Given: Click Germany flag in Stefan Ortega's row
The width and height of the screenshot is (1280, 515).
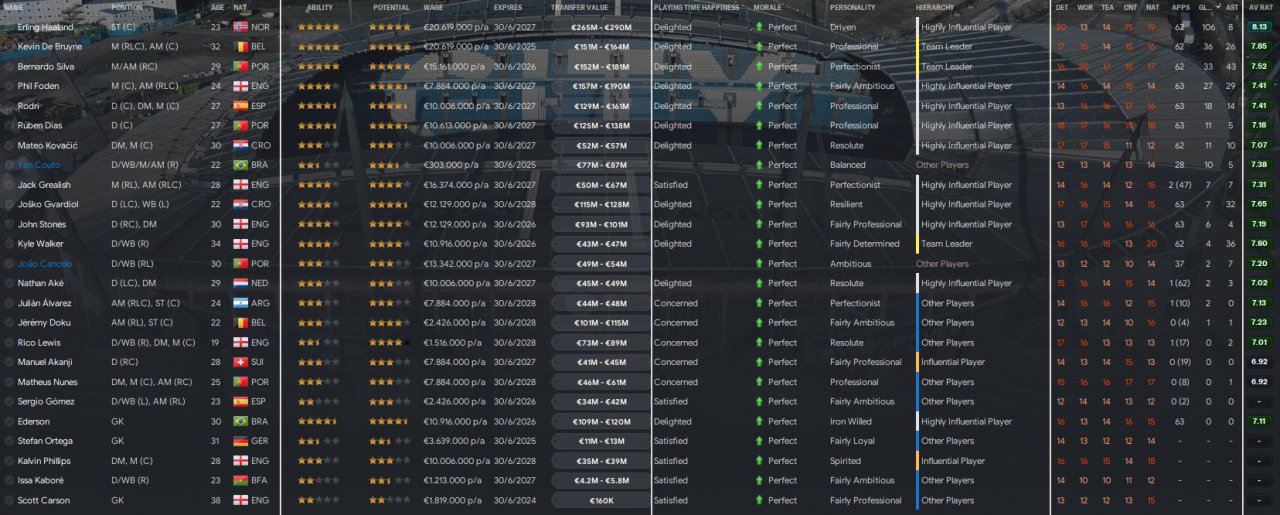Looking at the screenshot, I should tap(240, 441).
